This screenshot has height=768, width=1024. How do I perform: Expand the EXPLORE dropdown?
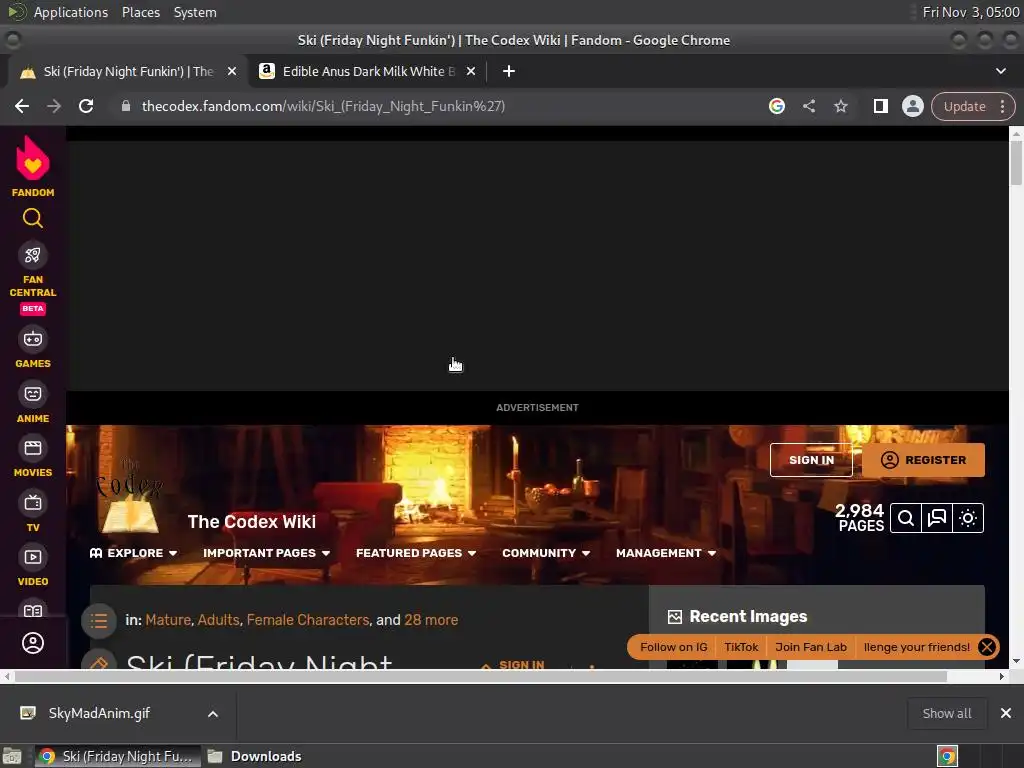click(133, 553)
